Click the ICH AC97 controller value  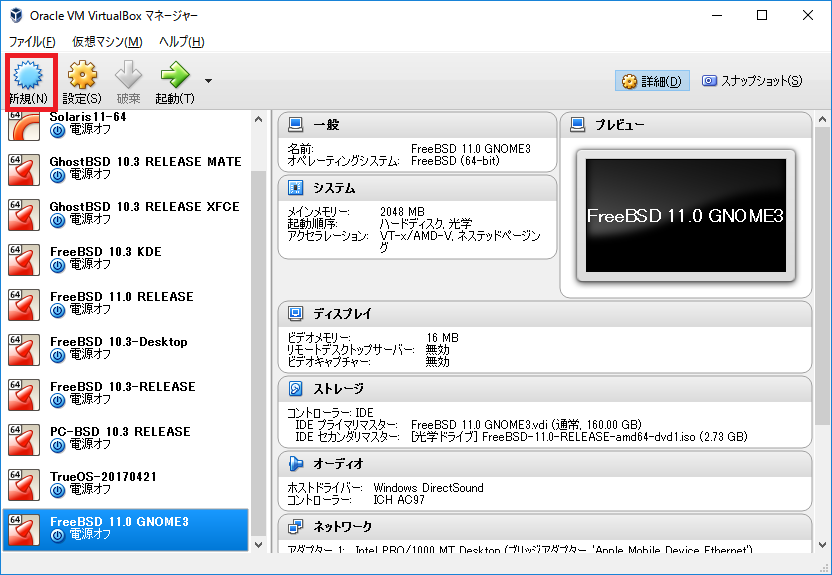coord(399,500)
